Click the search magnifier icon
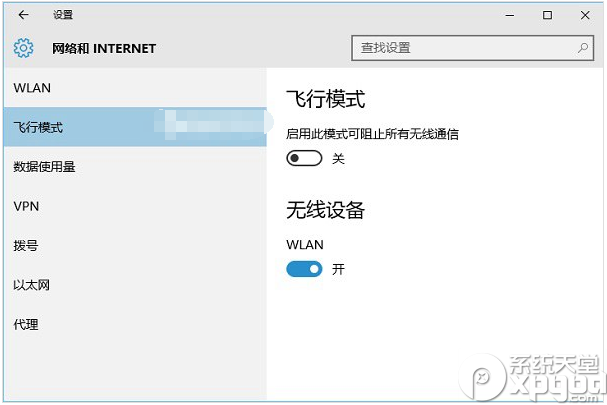Viewport: 607px width, 405px height. (x=583, y=48)
